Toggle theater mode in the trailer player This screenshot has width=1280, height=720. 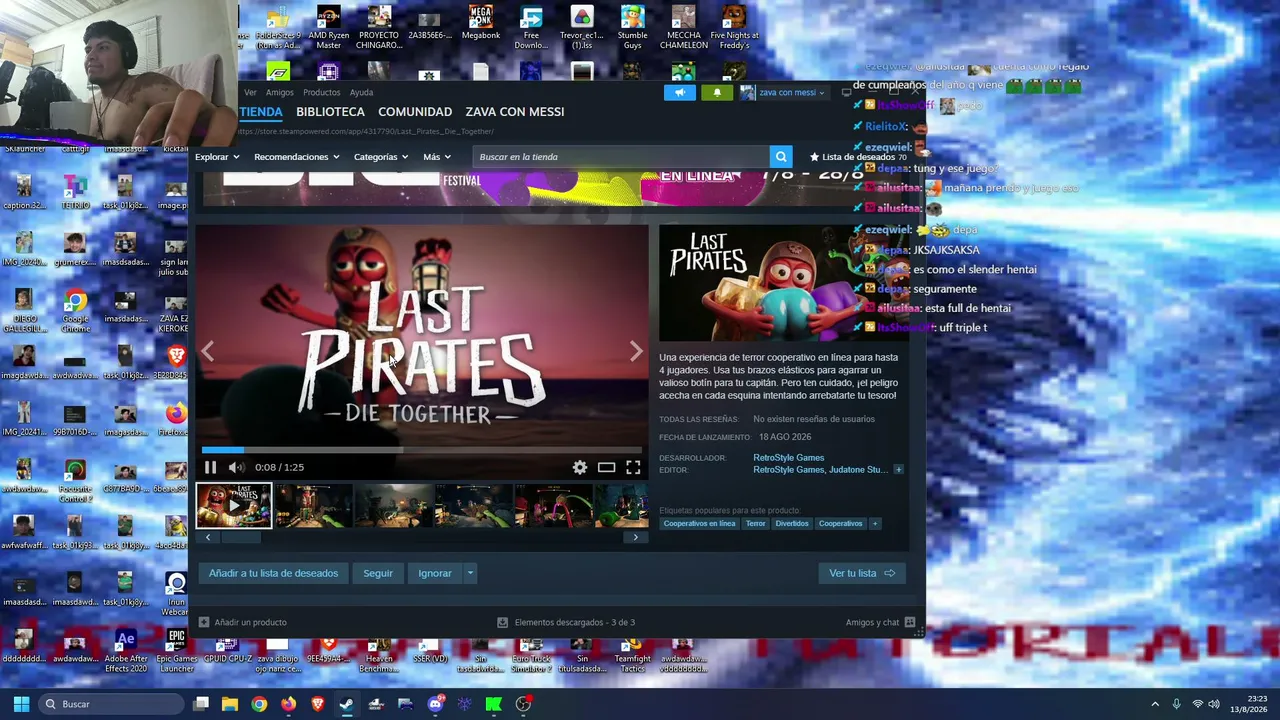(x=606, y=467)
